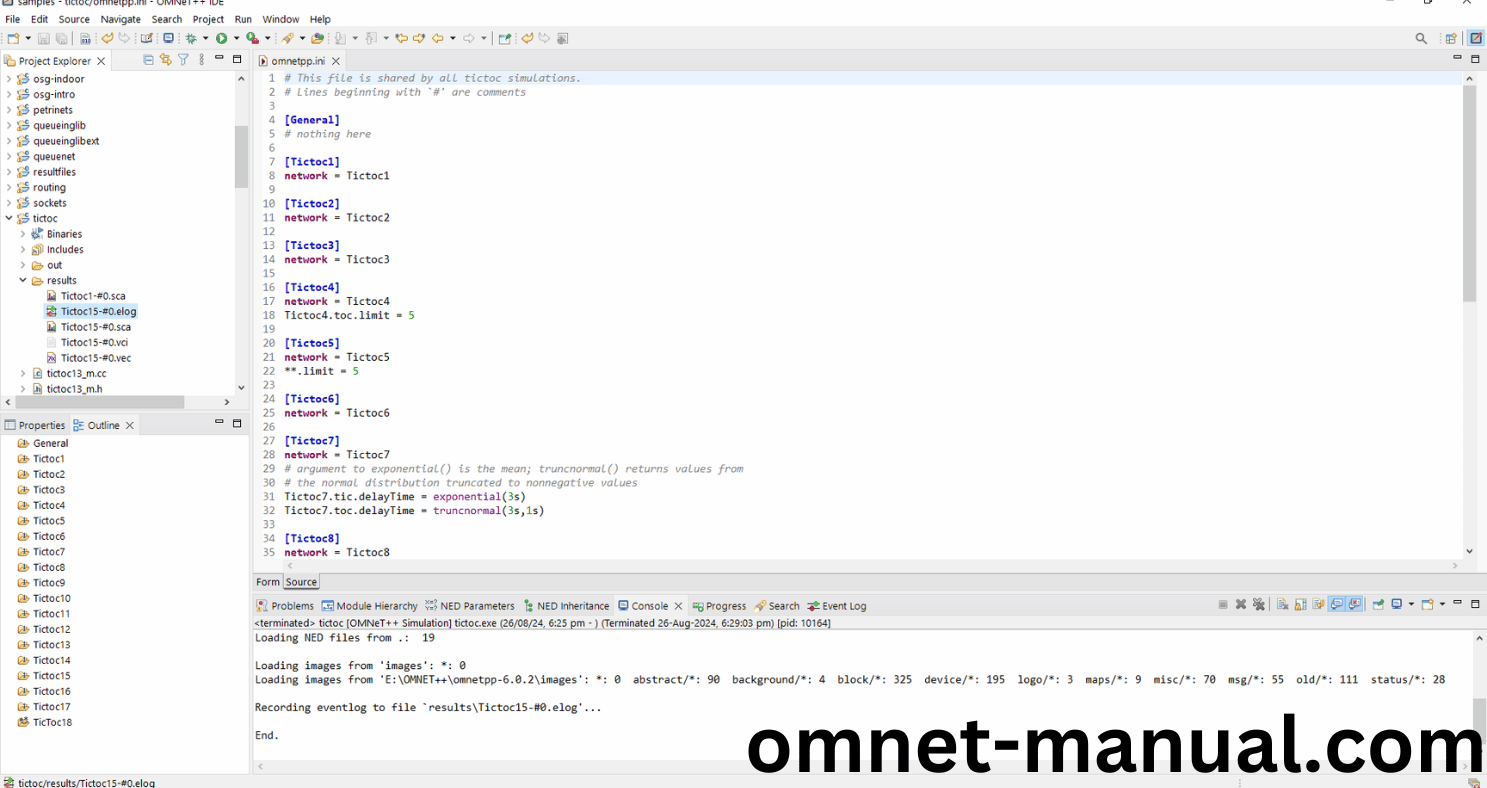Click the green Run button in toolbar
The height and width of the screenshot is (788, 1487).
[222, 38]
